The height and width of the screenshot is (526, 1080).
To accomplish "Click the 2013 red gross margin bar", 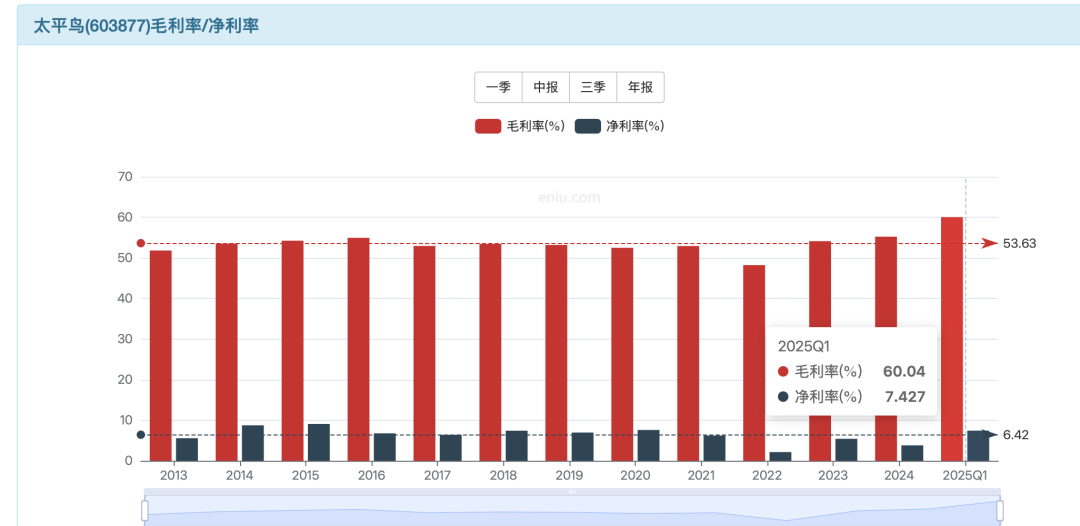I will pyautogui.click(x=160, y=356).
